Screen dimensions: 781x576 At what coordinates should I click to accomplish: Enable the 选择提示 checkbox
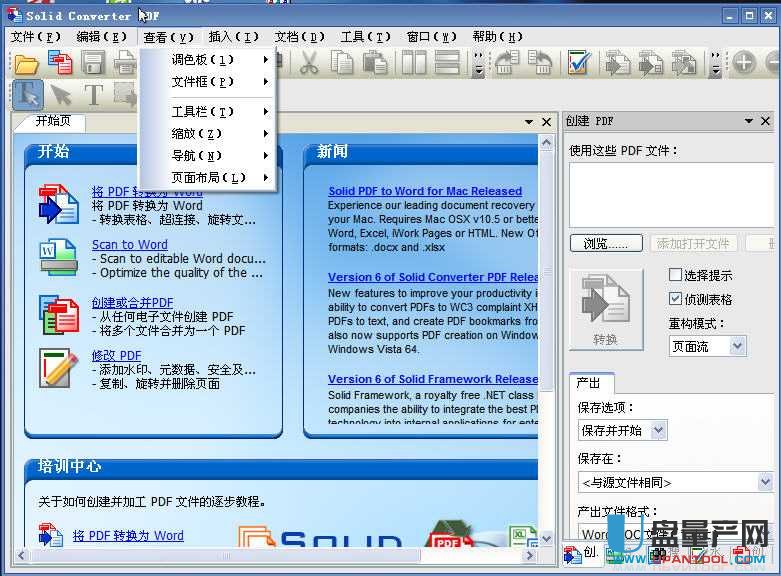pos(675,275)
